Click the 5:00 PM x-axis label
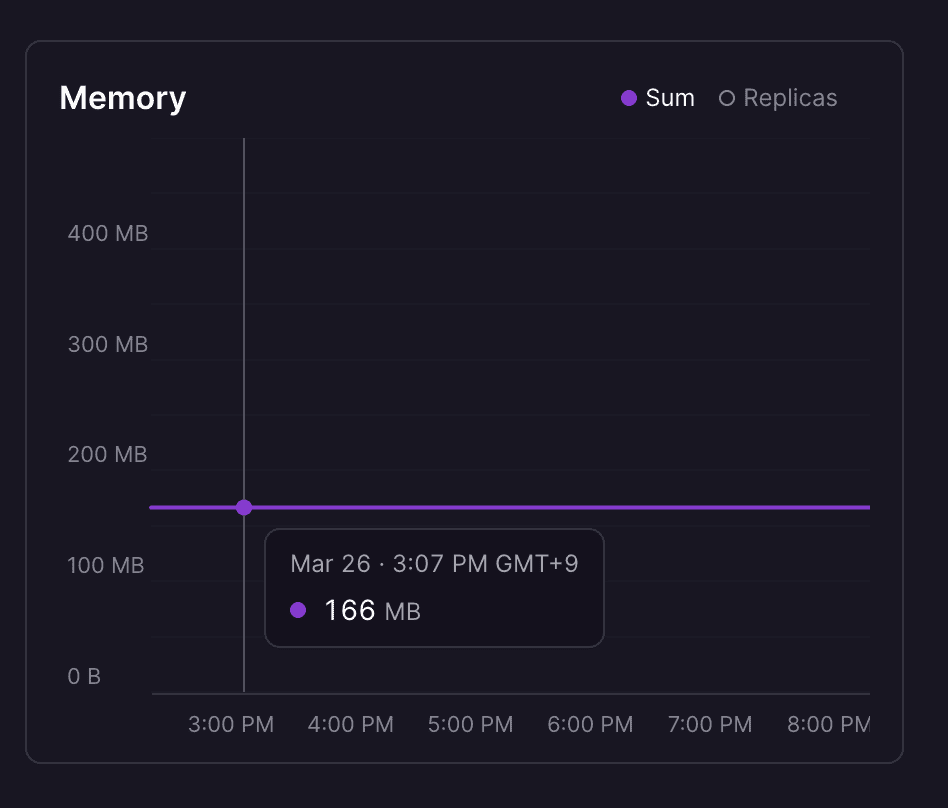 (471, 725)
